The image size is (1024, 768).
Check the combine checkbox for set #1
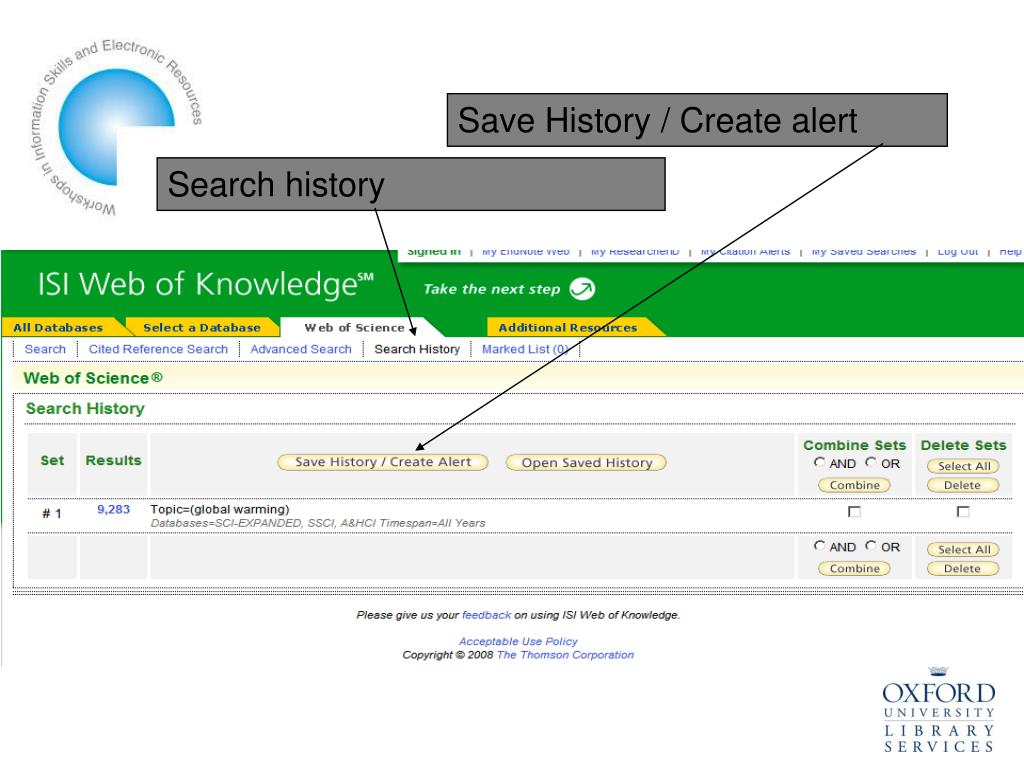[854, 511]
